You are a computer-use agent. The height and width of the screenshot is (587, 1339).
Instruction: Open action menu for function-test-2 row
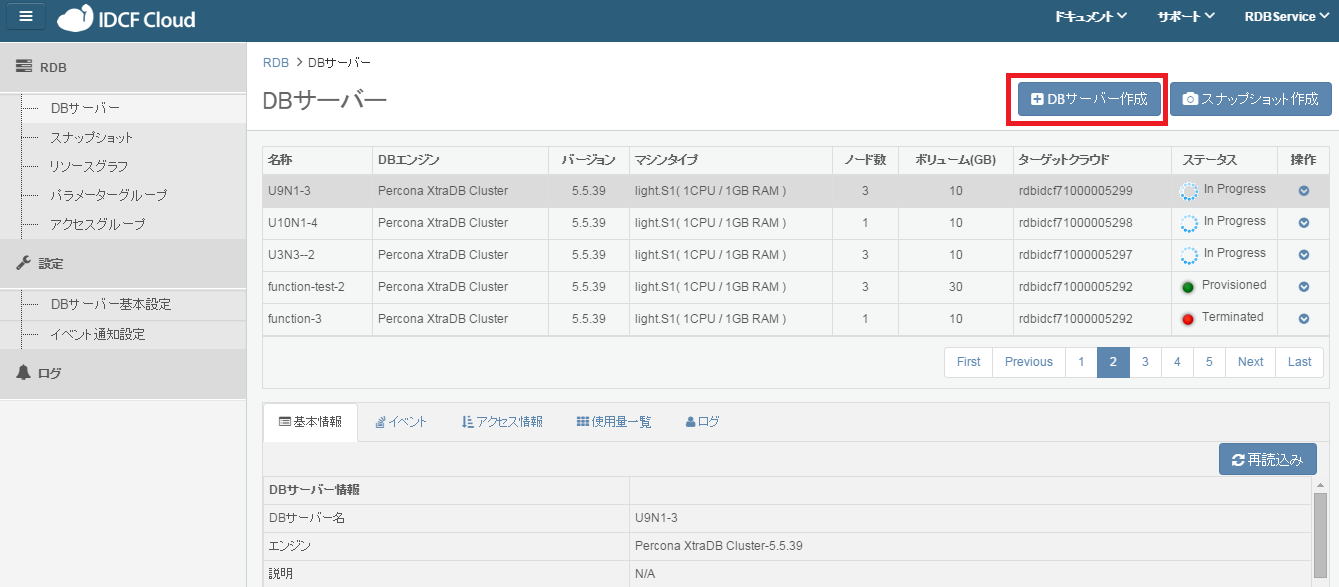coord(1304,287)
